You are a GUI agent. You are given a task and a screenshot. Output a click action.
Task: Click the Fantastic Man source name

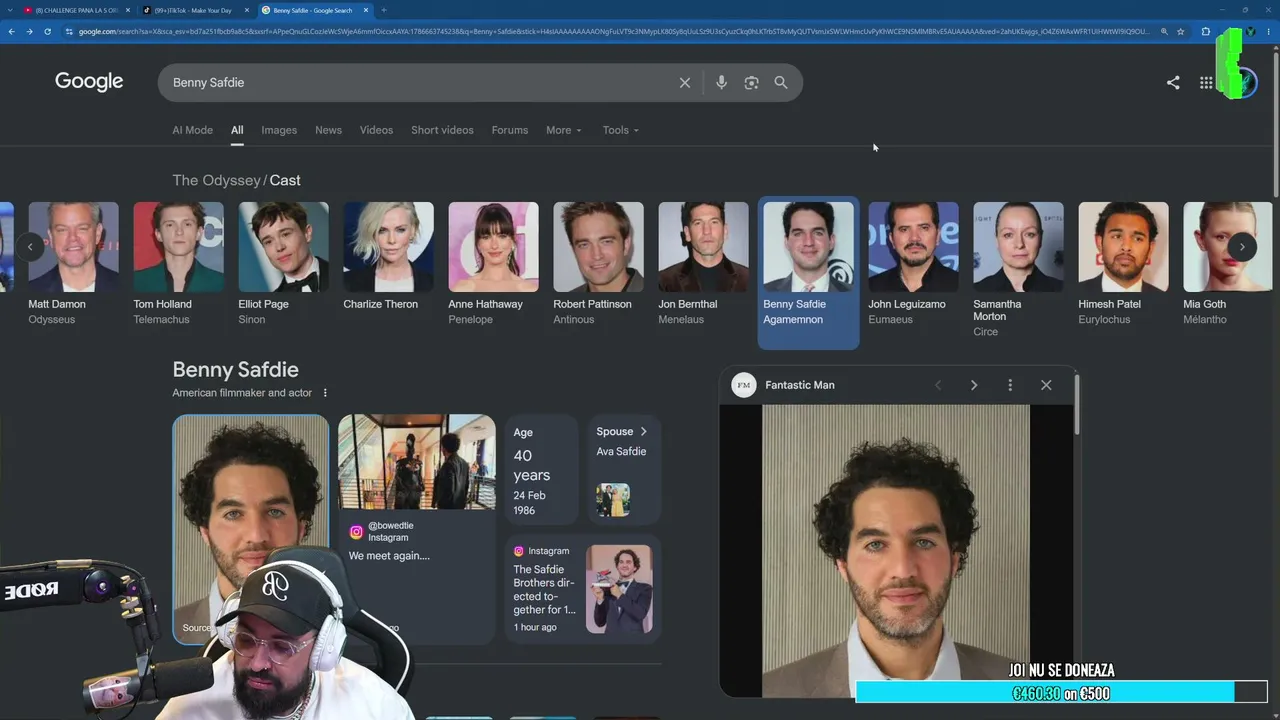point(800,385)
